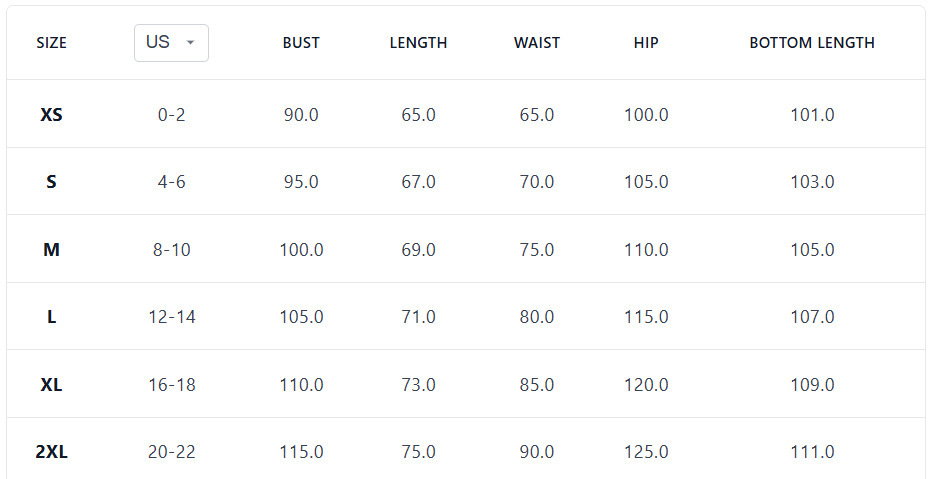Select the L size row label
The width and height of the screenshot is (936, 479).
[x=52, y=317]
